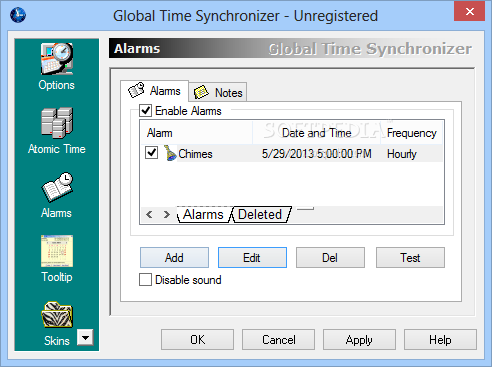Click the left arrow in the list tab scroller
492x367 pixels.
tap(150, 215)
